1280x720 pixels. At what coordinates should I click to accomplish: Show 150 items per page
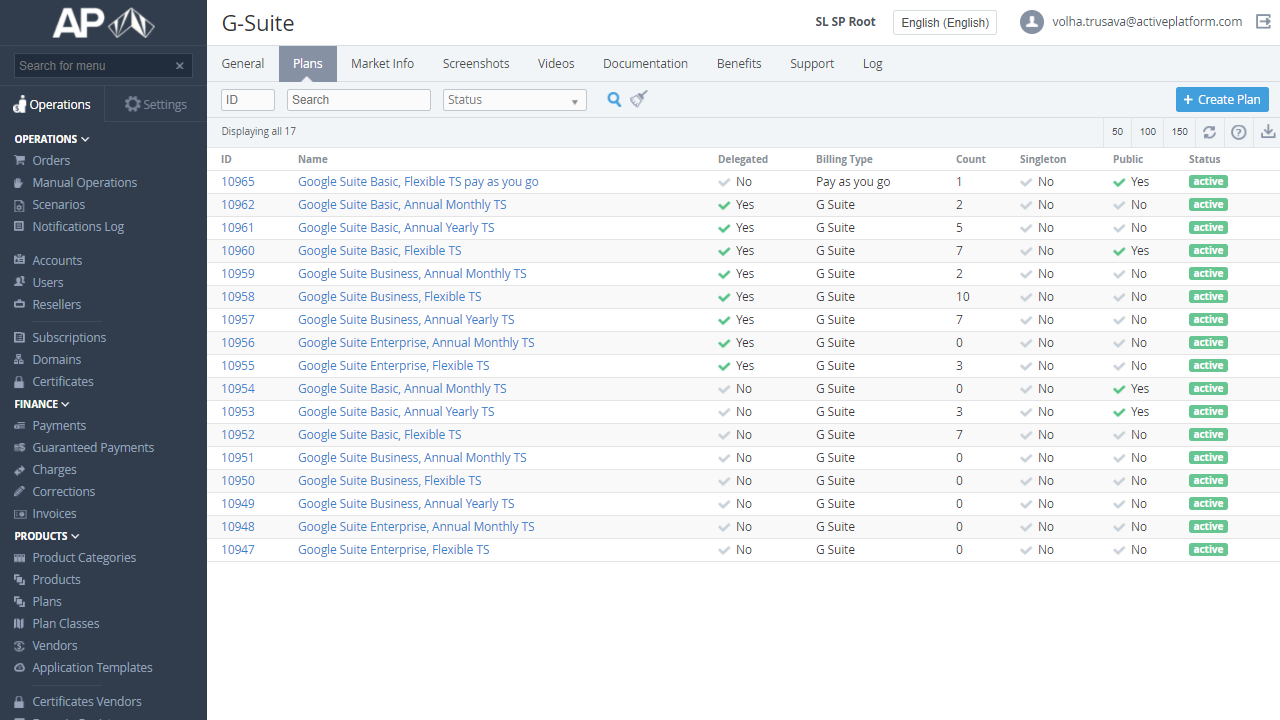pyautogui.click(x=1180, y=132)
